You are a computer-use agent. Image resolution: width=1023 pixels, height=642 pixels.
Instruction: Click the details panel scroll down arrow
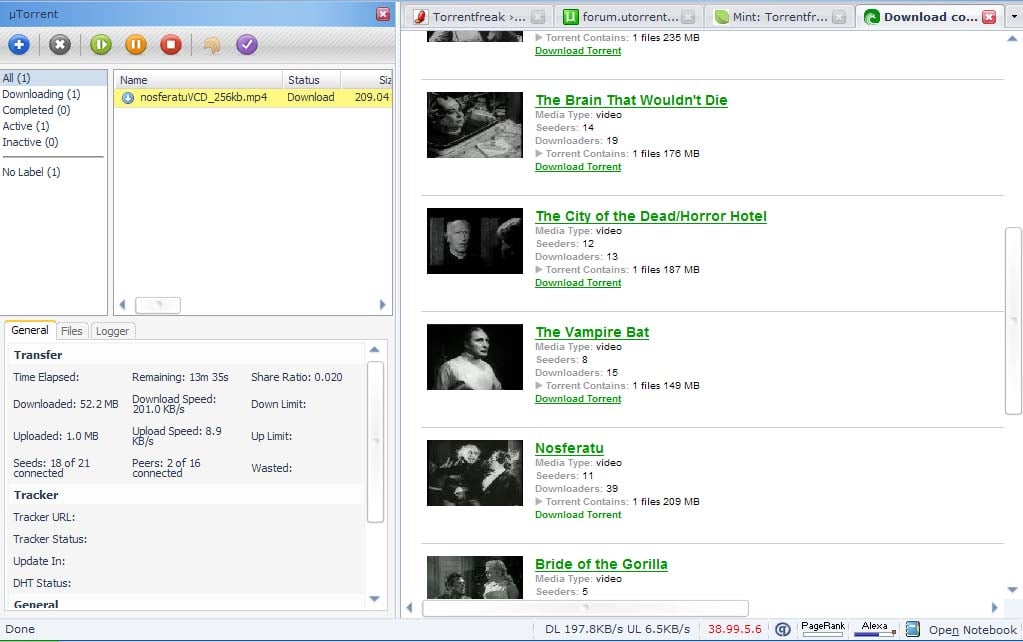click(374, 598)
